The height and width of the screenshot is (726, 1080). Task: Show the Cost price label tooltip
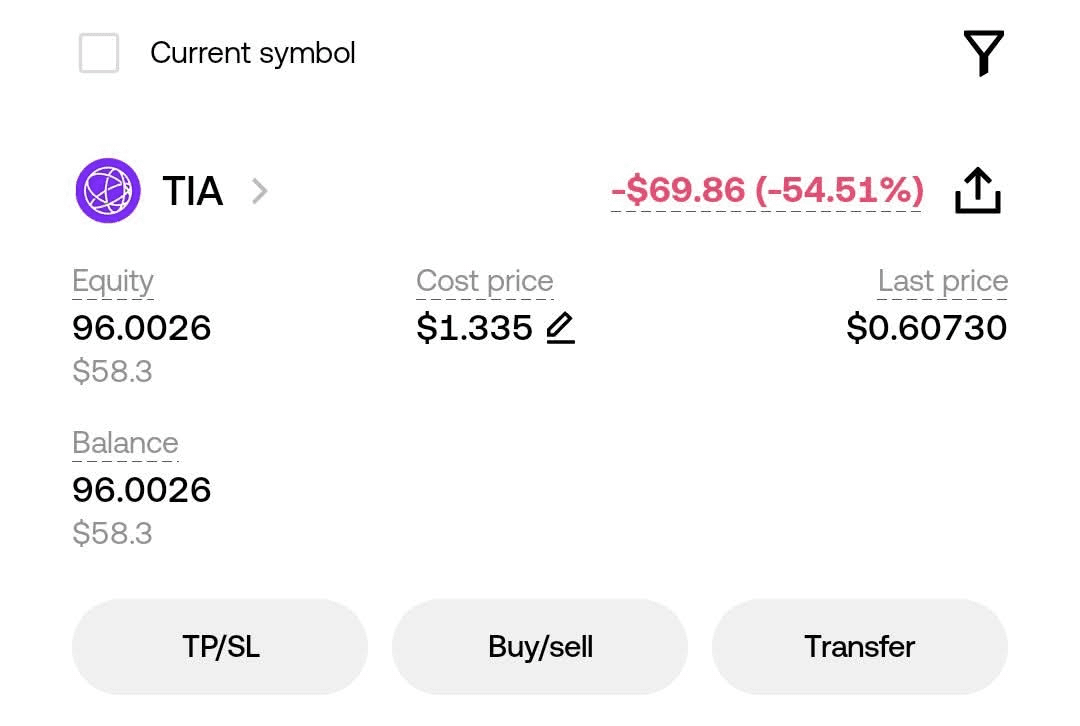pyautogui.click(x=484, y=282)
